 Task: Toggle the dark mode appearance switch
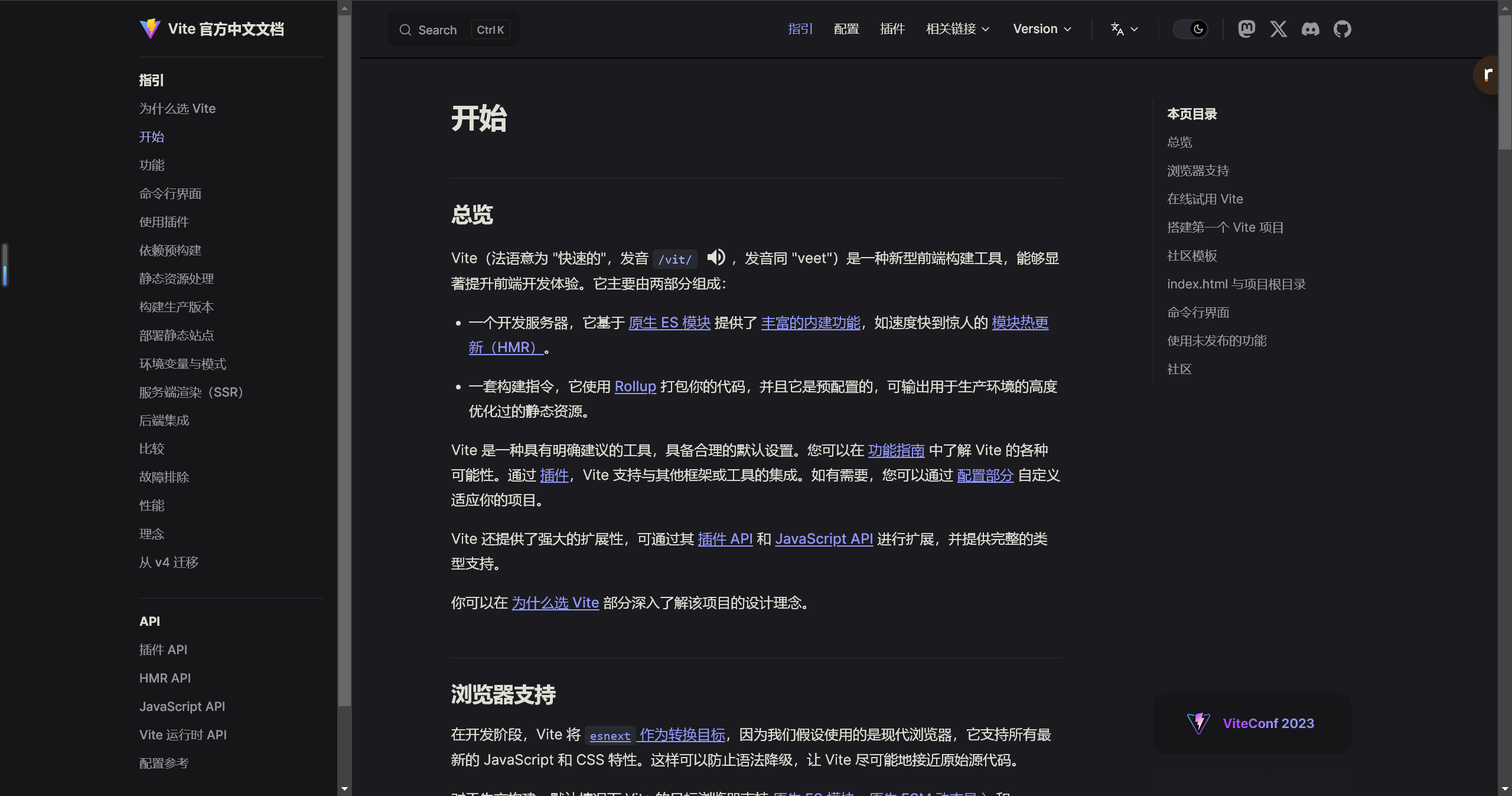[x=1190, y=29]
